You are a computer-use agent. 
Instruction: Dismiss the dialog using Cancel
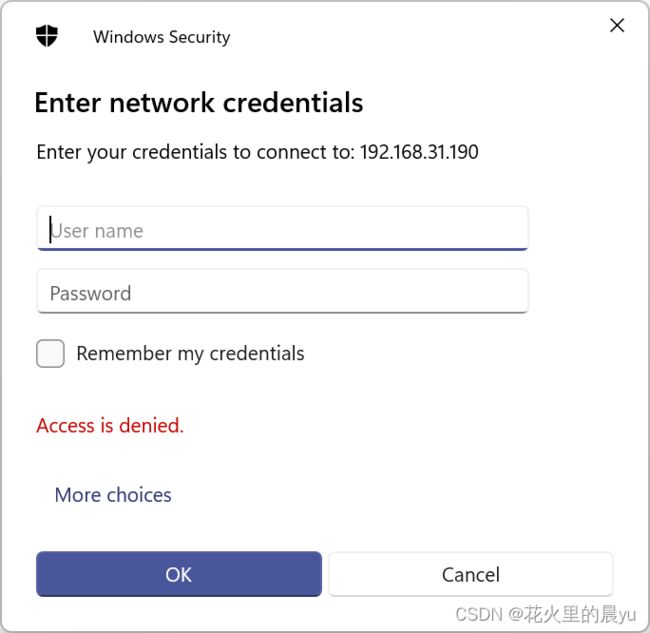(471, 574)
